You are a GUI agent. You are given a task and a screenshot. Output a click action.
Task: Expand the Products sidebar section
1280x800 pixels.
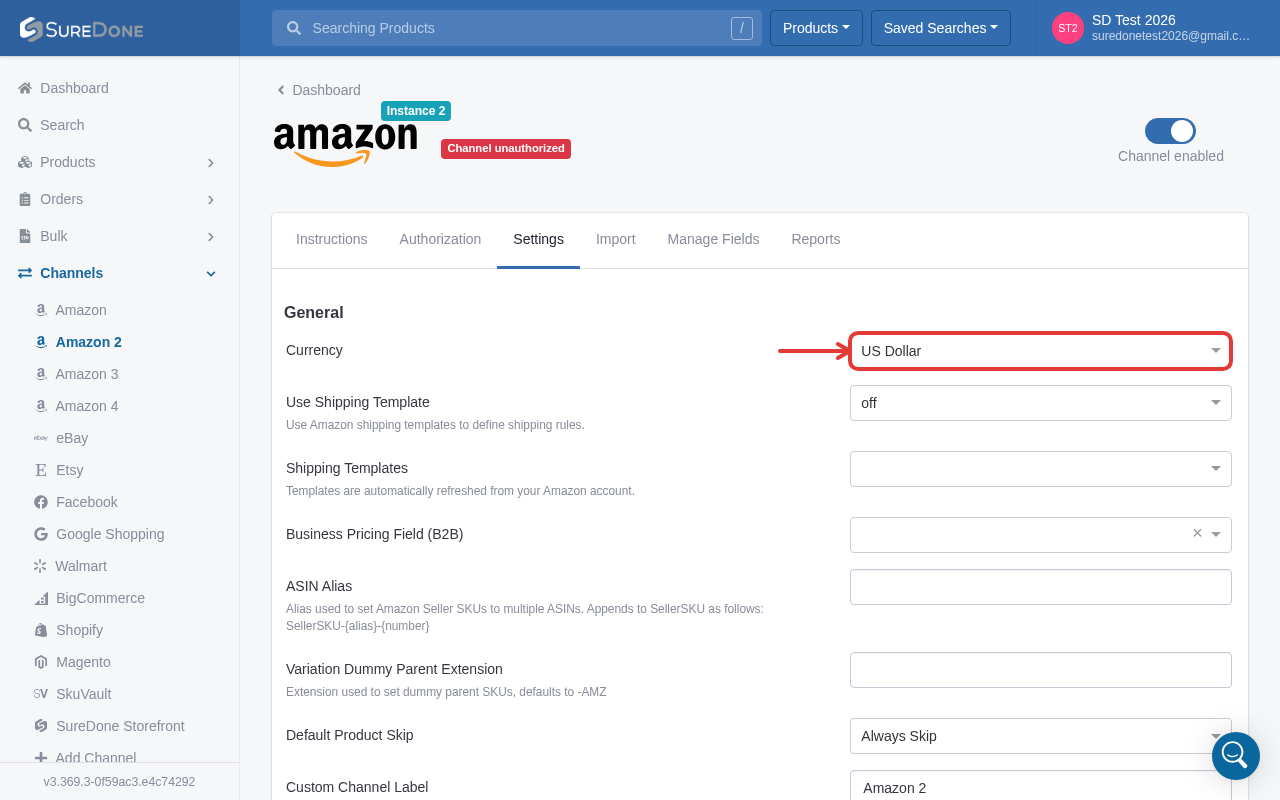pos(211,162)
